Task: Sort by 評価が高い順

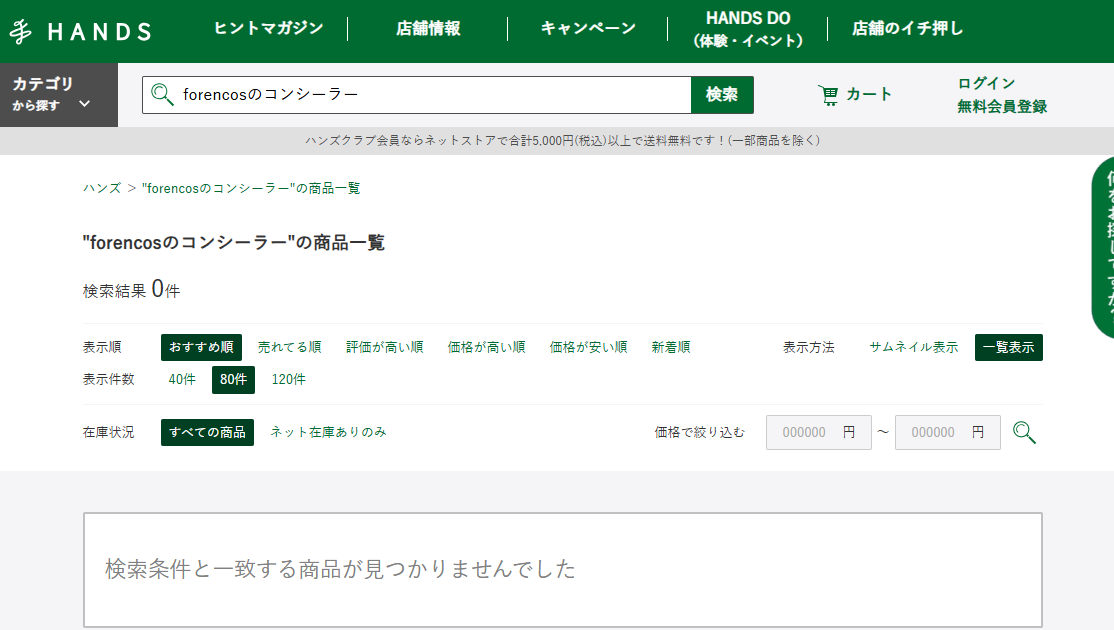Action: (x=384, y=347)
